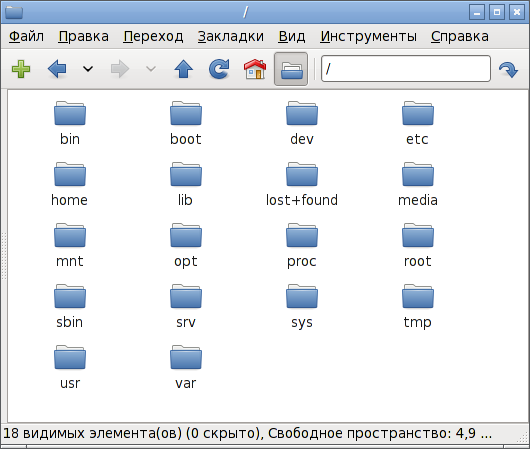Select the etc folder icon
The image size is (530, 449).
418,113
